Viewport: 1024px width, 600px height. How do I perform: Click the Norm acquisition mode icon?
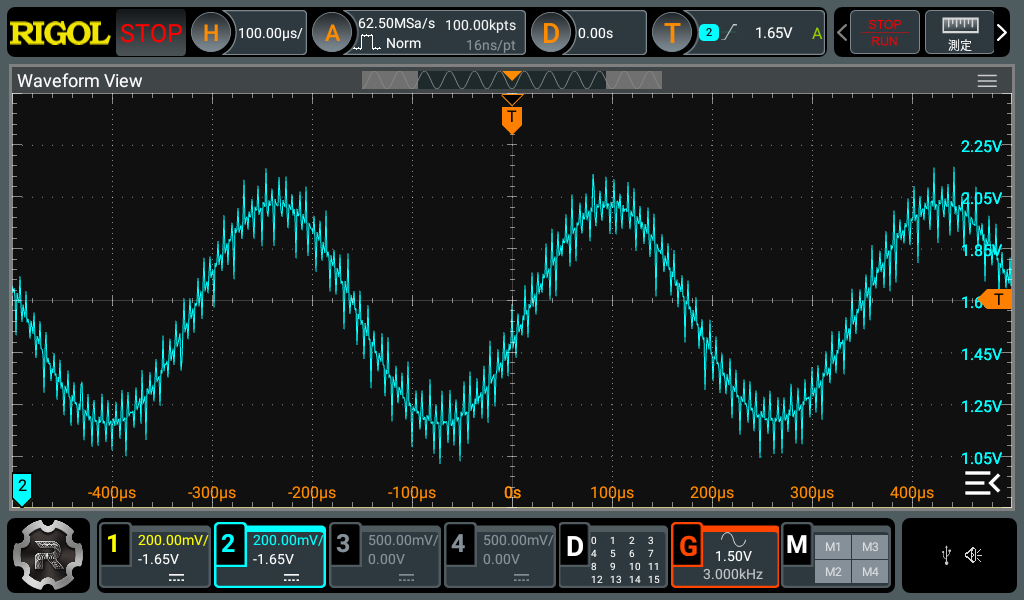pyautogui.click(x=367, y=43)
